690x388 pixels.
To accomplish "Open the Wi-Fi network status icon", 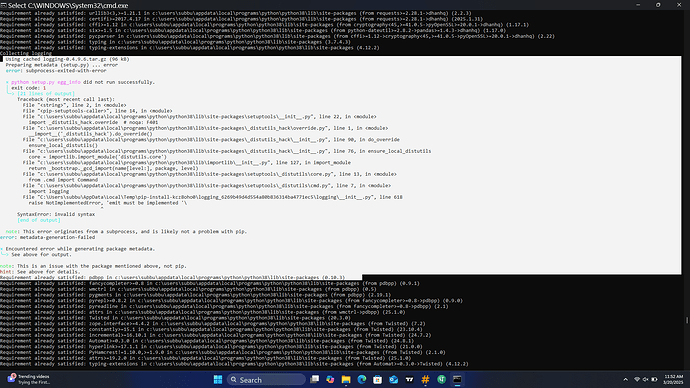I will point(637,379).
